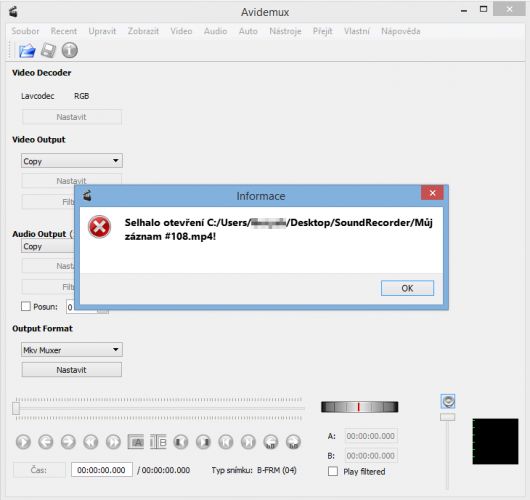Click the jog shuttle wheel control
The image size is (530, 500).
coord(360,407)
